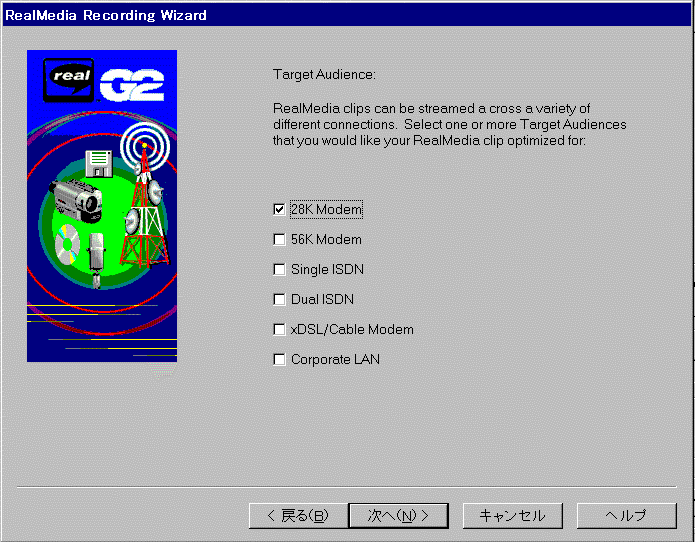Go back with the 戻る(B) button

click(x=298, y=515)
